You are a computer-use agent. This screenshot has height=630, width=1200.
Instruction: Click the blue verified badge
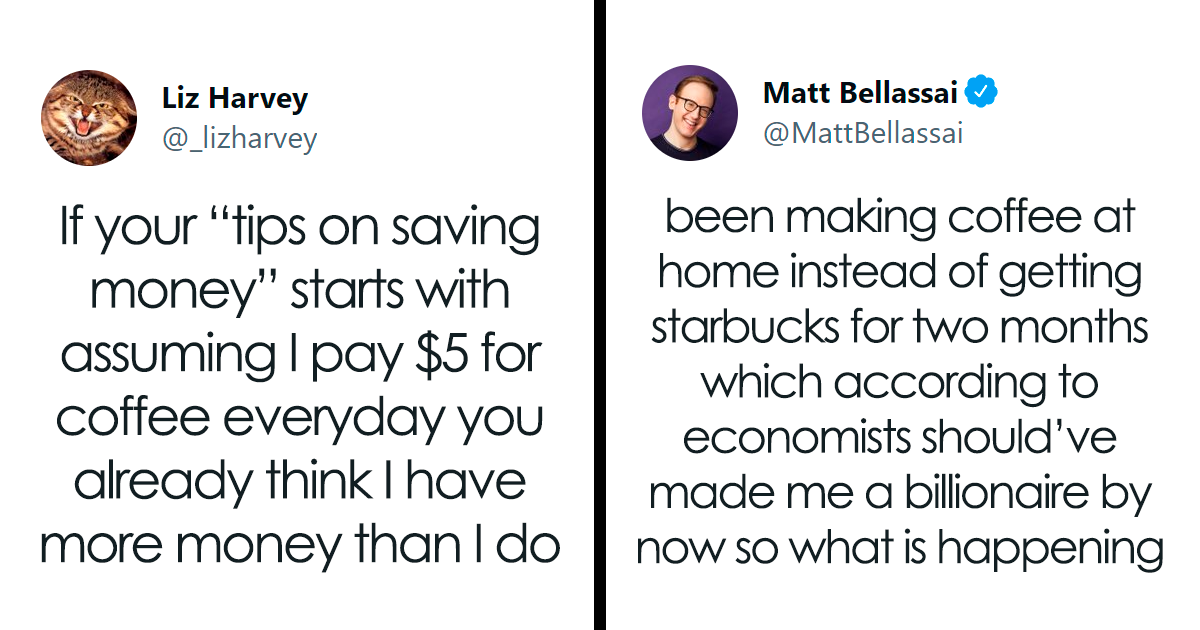(x=982, y=94)
